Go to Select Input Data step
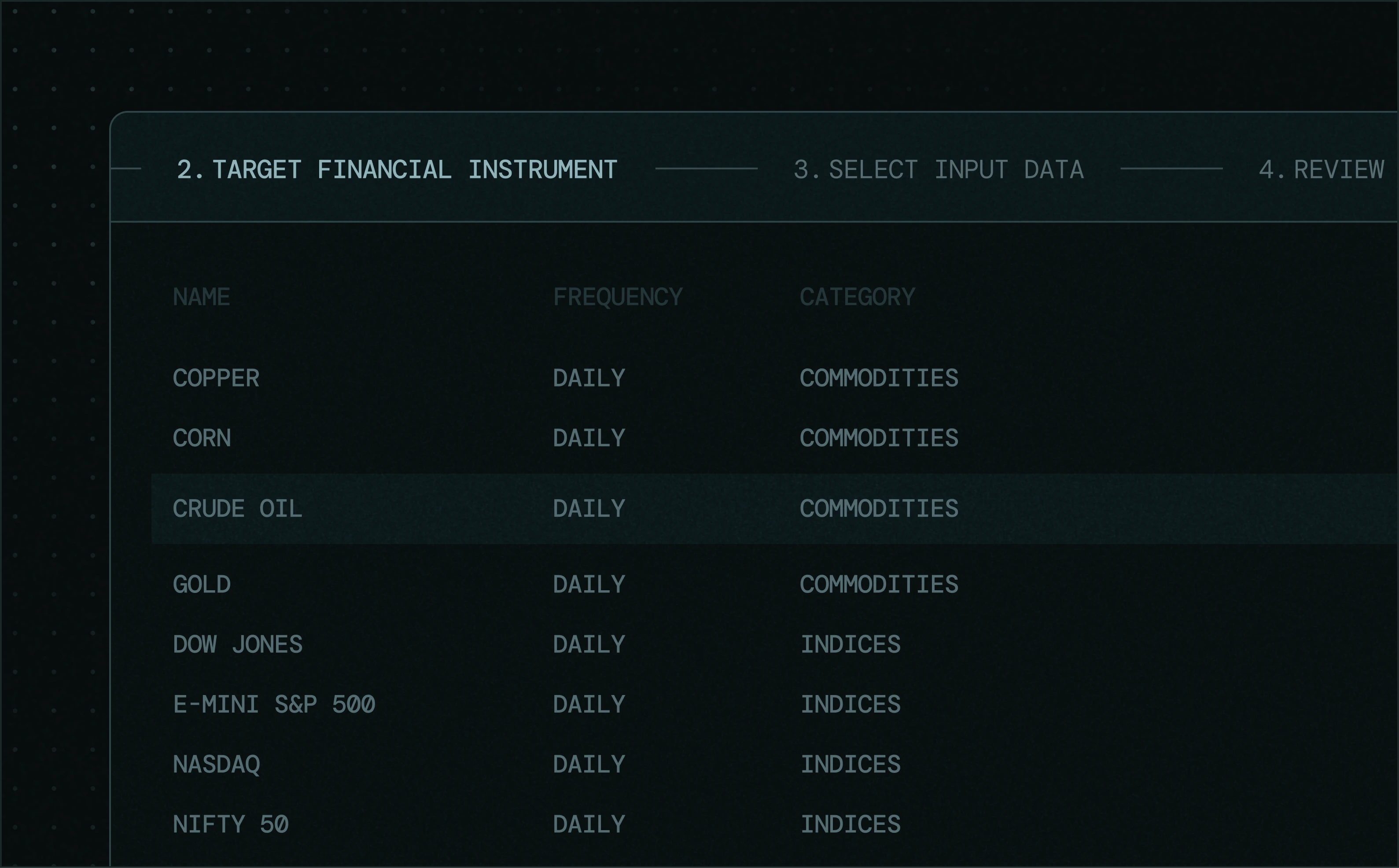 [939, 169]
